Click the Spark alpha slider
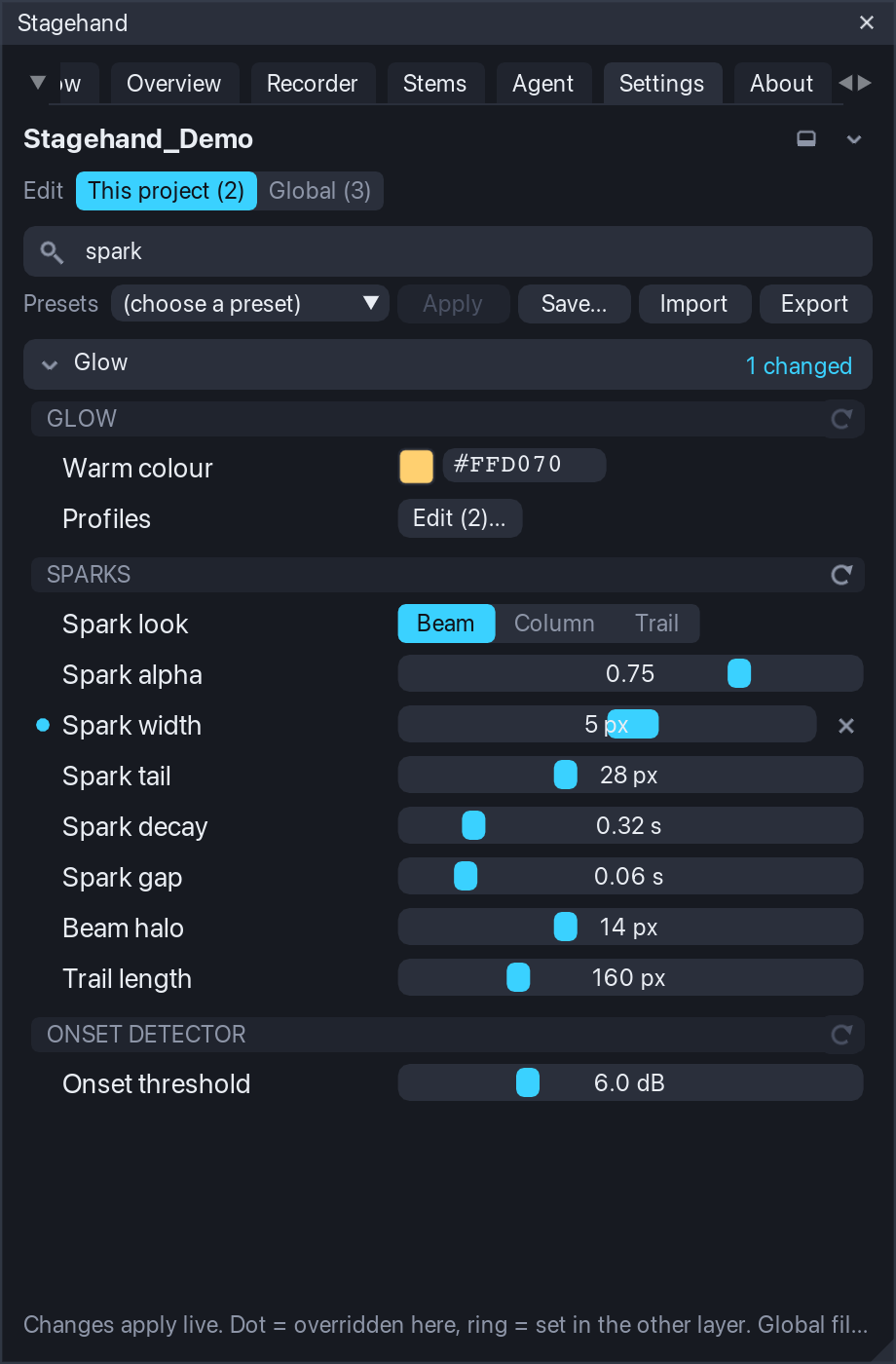 point(630,674)
